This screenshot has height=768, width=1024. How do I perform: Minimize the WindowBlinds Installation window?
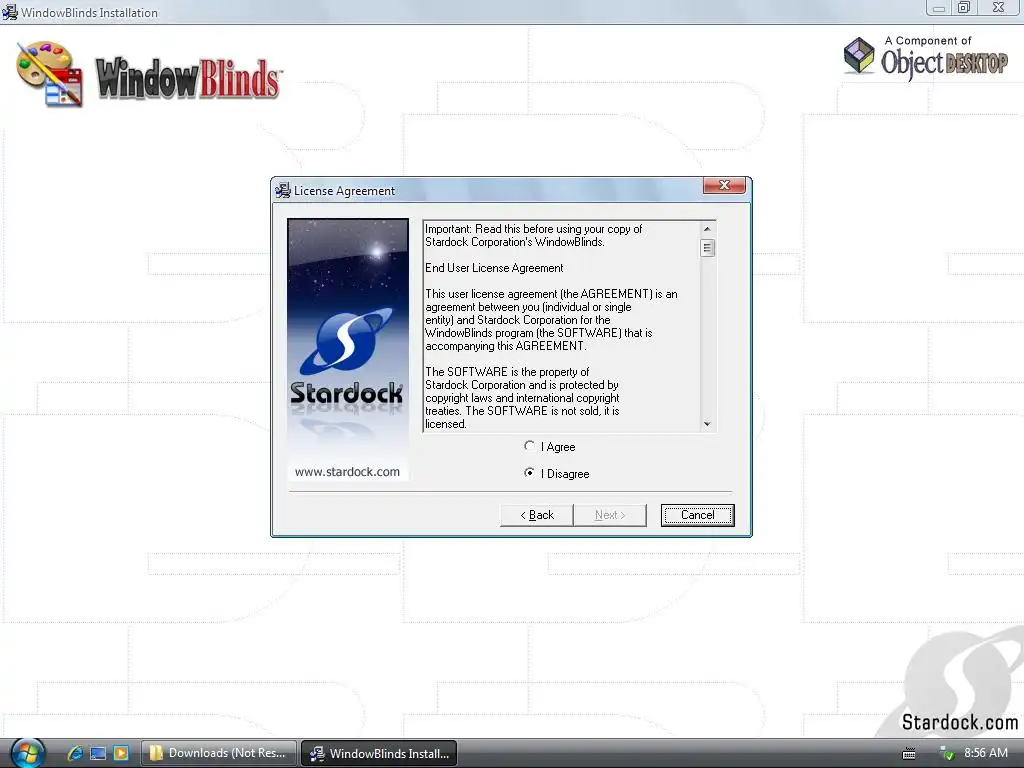click(x=939, y=8)
